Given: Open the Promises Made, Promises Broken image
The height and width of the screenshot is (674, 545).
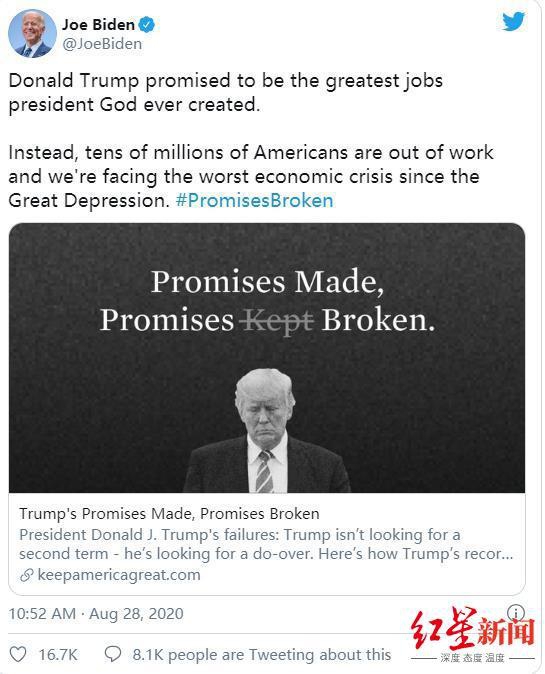Looking at the screenshot, I should point(267,358).
